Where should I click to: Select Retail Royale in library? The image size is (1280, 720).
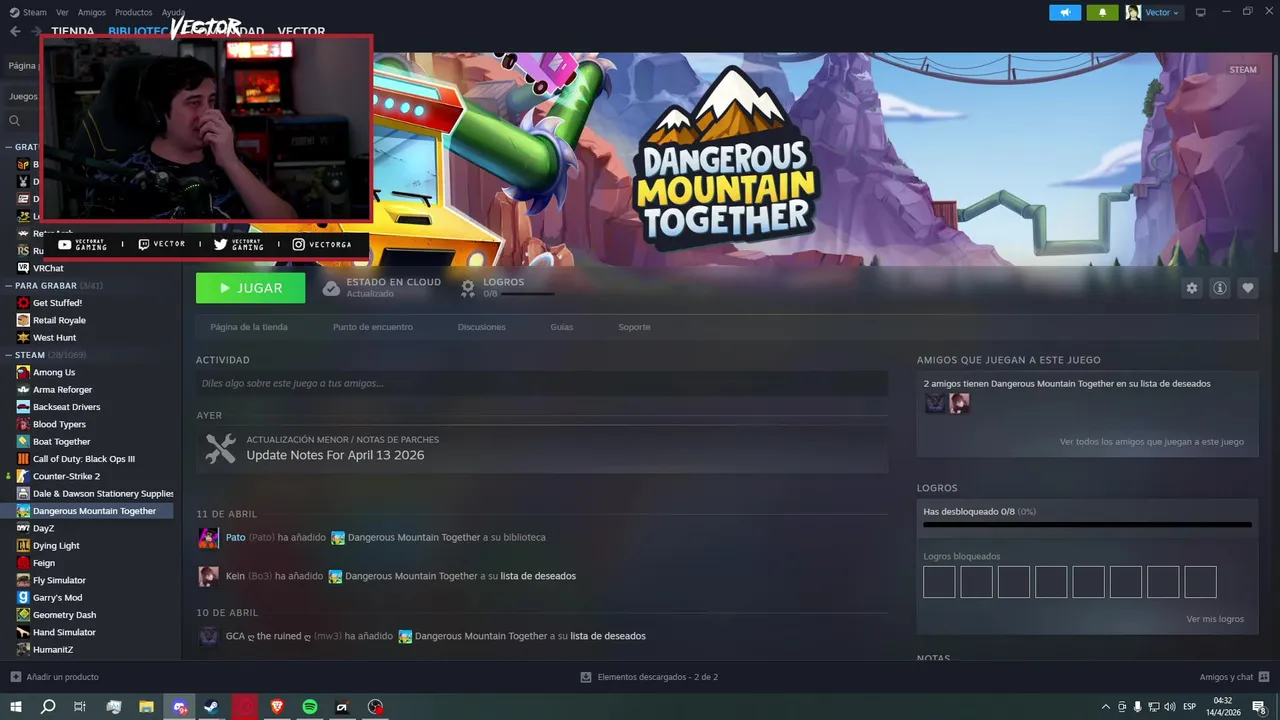pyautogui.click(x=59, y=320)
